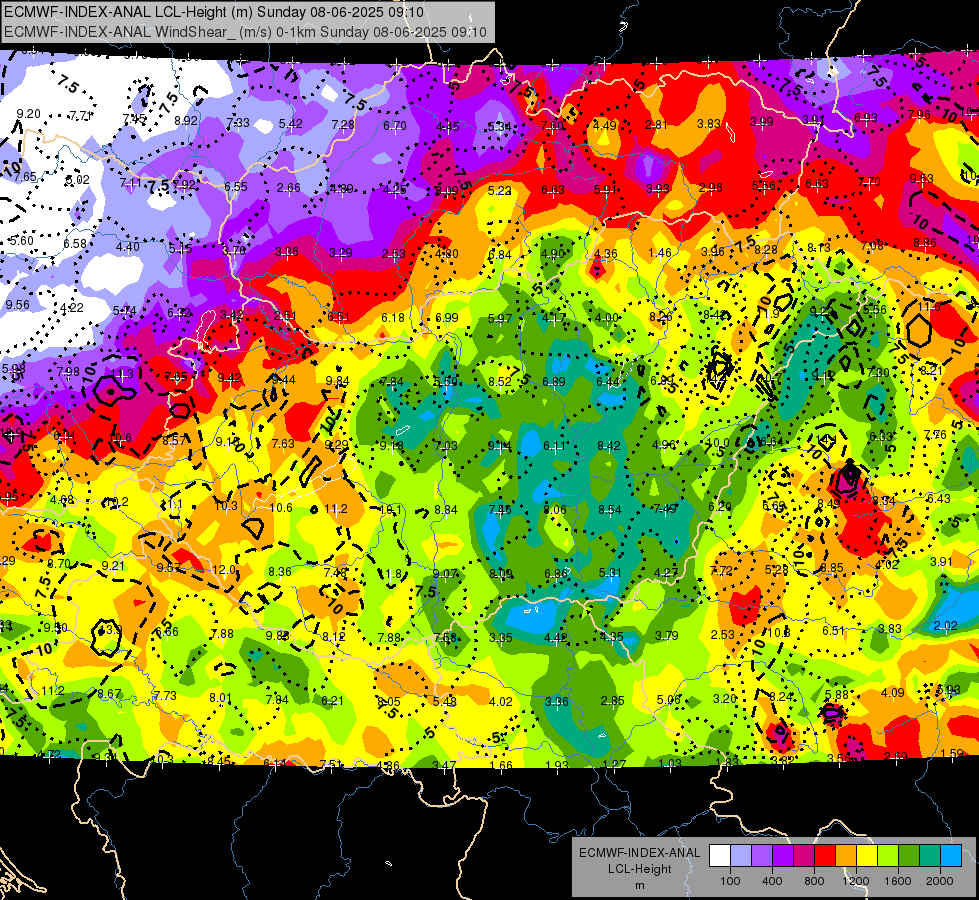Image resolution: width=979 pixels, height=900 pixels.
Task: Click the yellow legend swatch
Action: (867, 856)
